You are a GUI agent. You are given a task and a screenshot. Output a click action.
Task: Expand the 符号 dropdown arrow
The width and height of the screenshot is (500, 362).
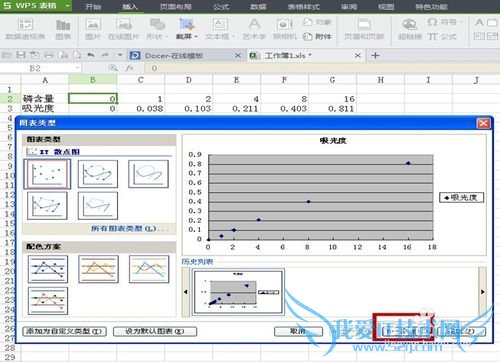pyautogui.click(x=461, y=22)
